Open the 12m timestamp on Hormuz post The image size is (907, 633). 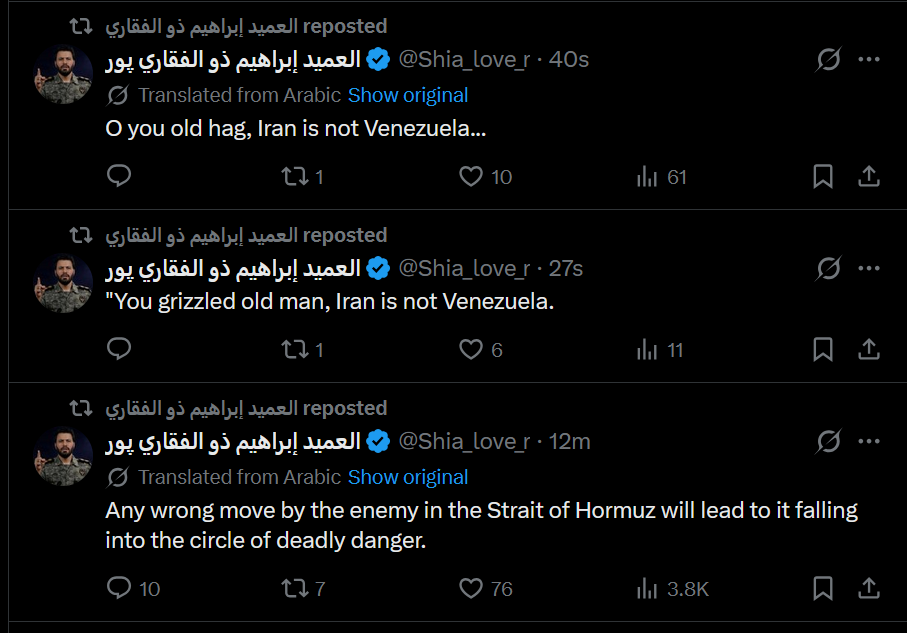[x=570, y=441]
